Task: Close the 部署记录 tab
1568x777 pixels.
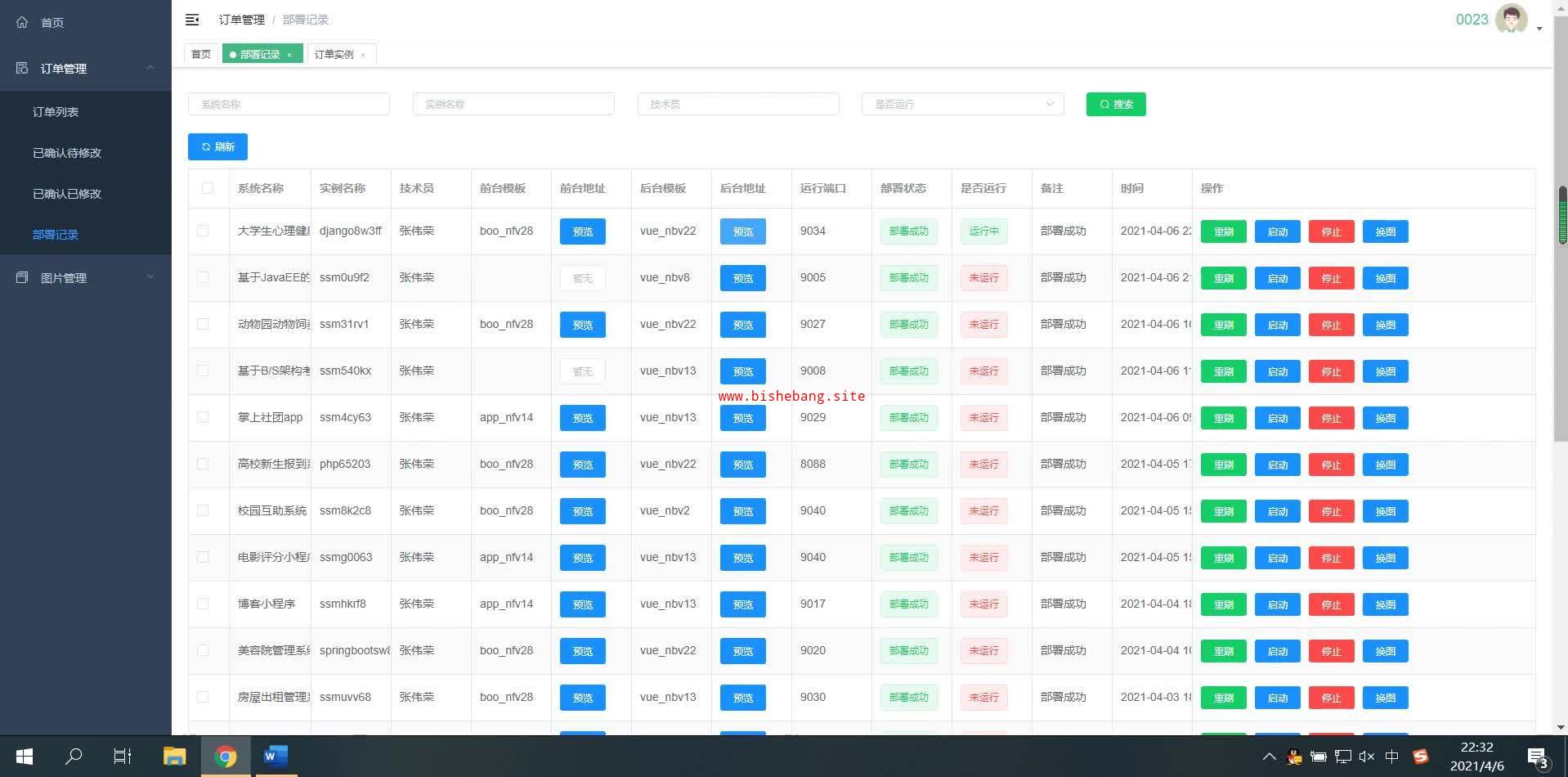Action: [x=289, y=55]
